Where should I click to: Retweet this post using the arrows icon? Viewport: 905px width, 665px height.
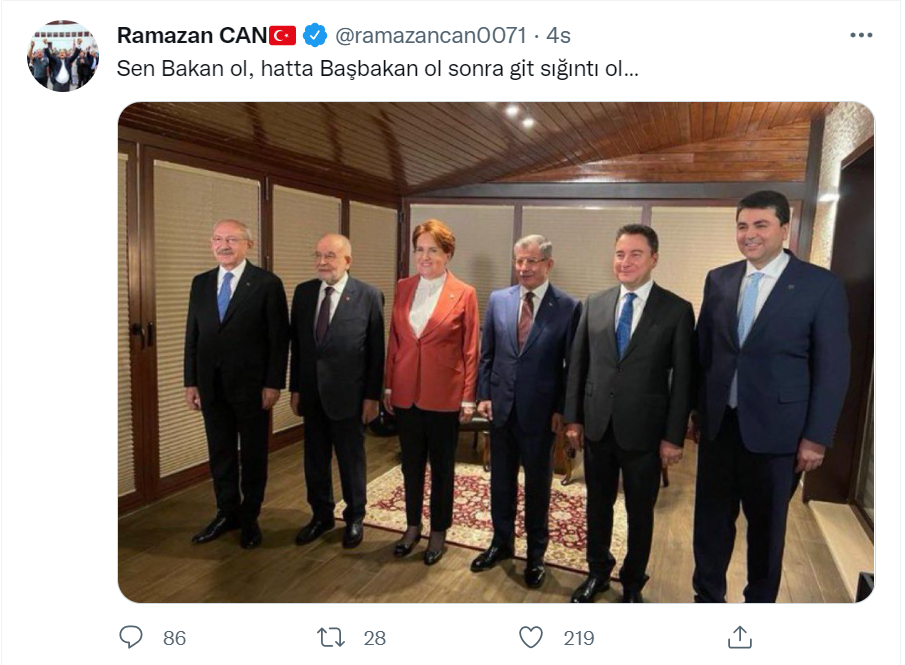click(x=331, y=638)
